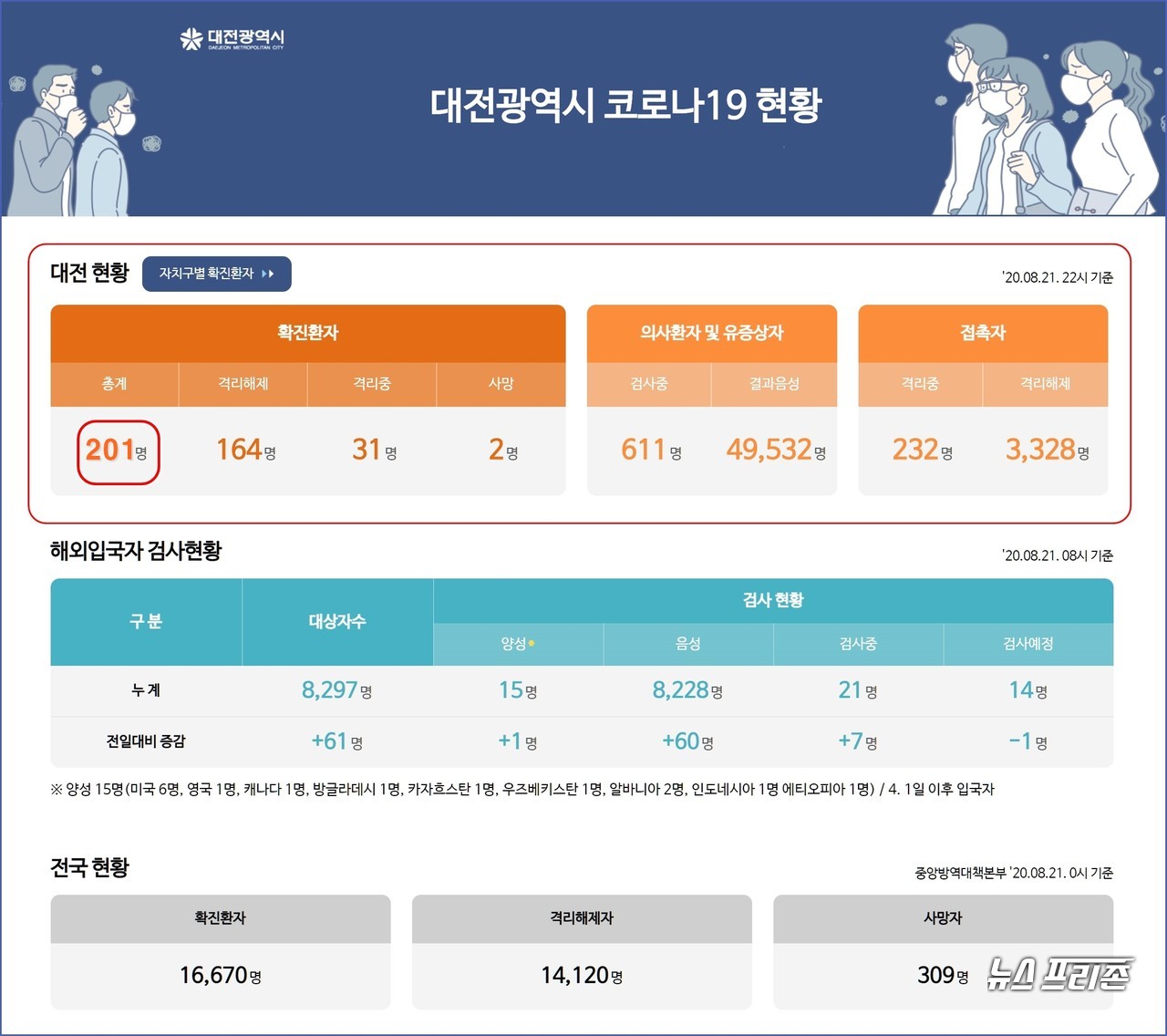Click the 검사중 header under 의사환자 및 유증상자

(x=649, y=384)
